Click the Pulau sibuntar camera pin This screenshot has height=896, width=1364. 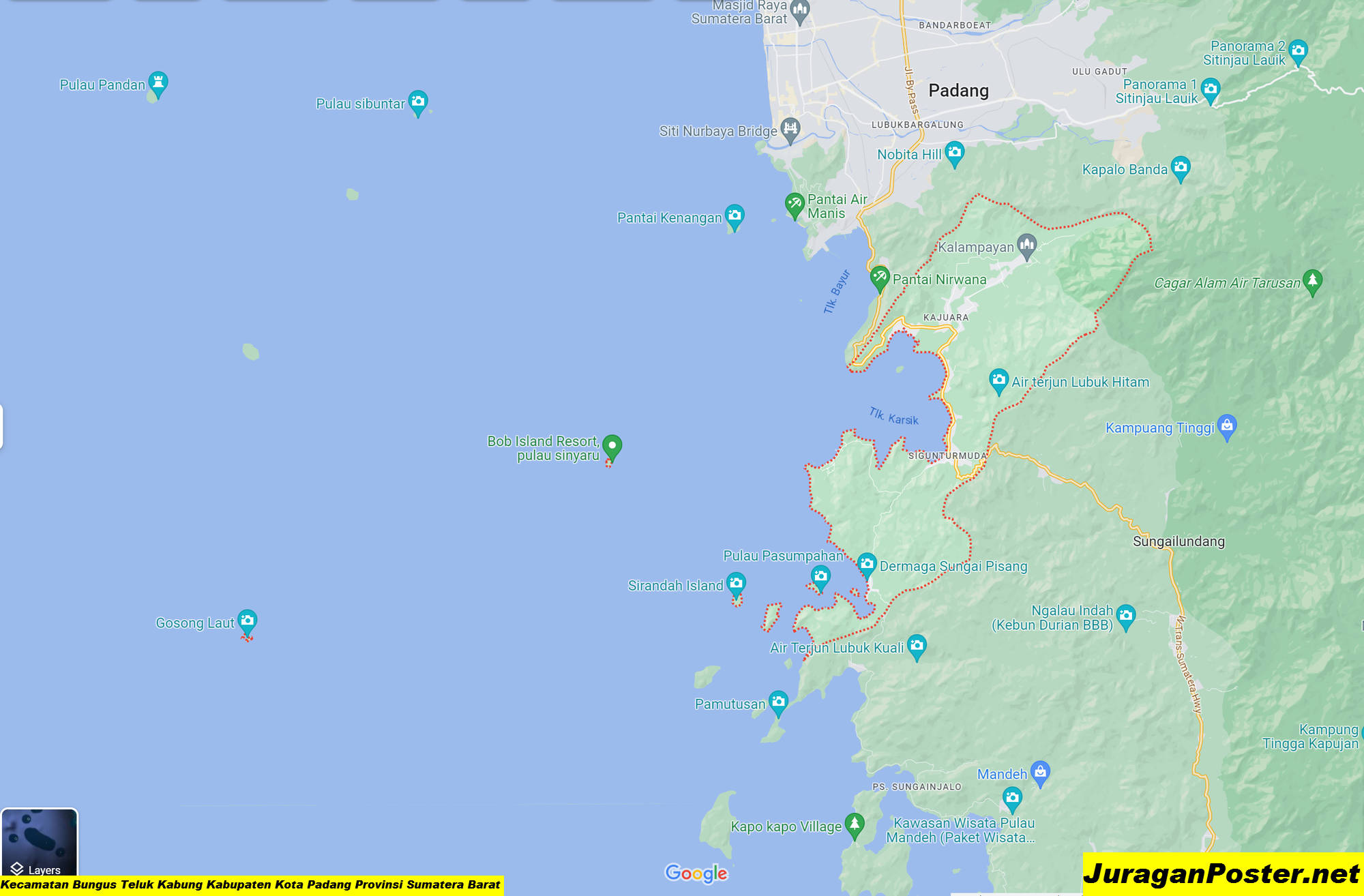coord(418,103)
